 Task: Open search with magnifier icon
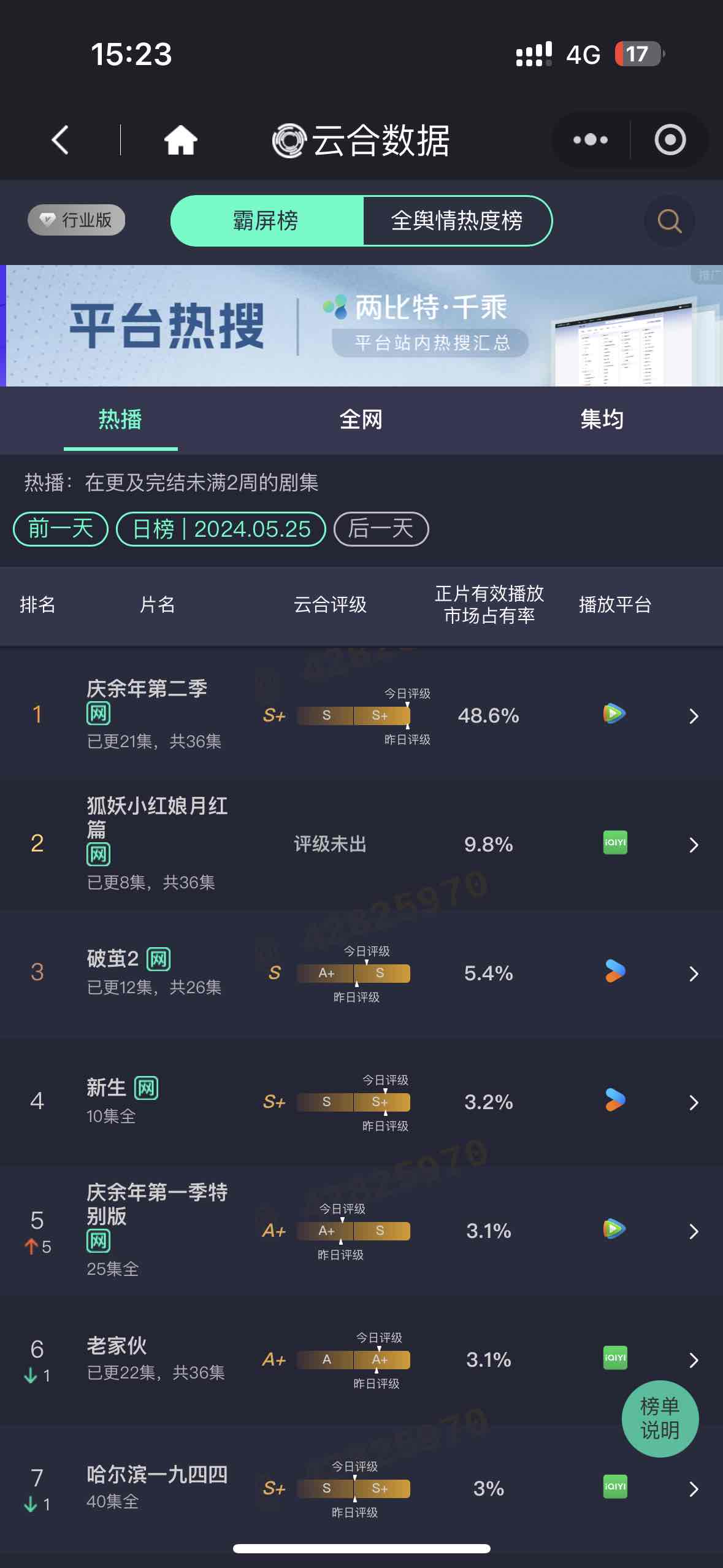click(x=669, y=221)
